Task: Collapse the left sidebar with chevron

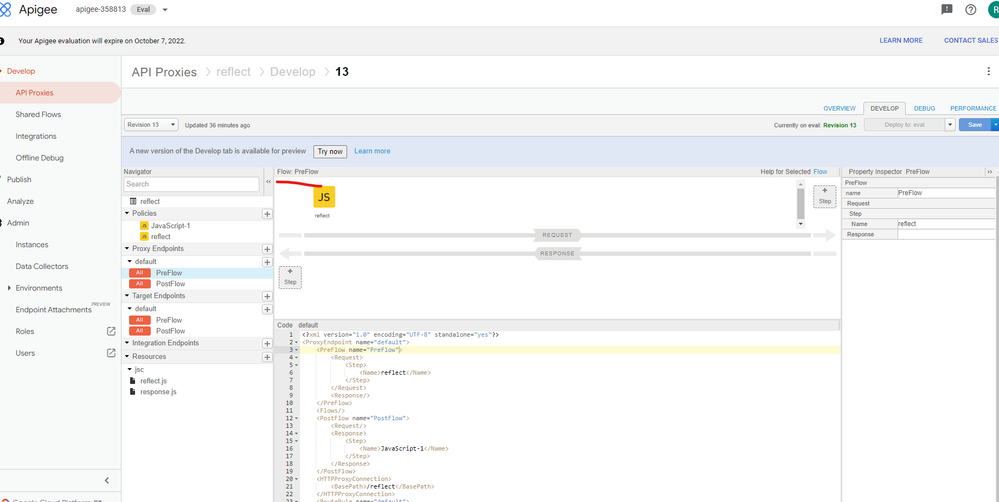Action: click(x=106, y=480)
